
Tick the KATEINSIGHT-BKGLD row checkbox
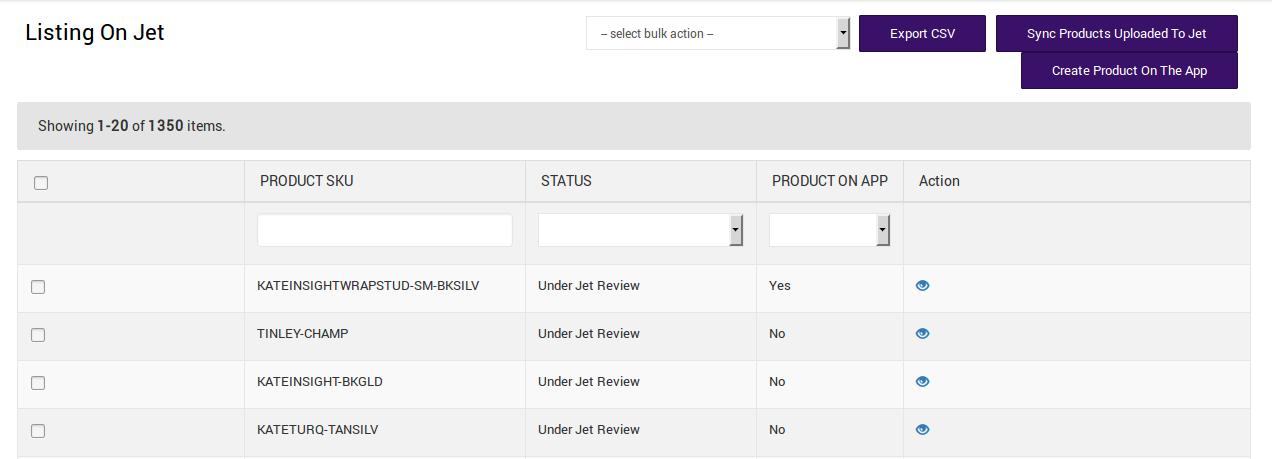point(38,383)
